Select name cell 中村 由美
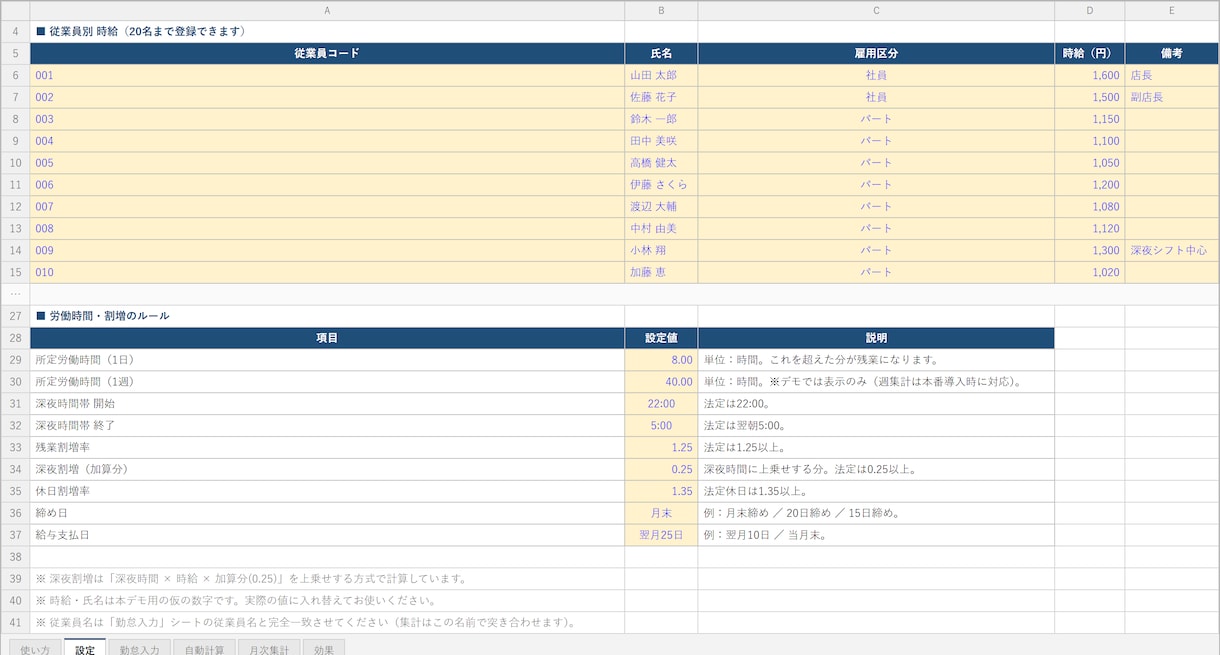 pos(661,228)
